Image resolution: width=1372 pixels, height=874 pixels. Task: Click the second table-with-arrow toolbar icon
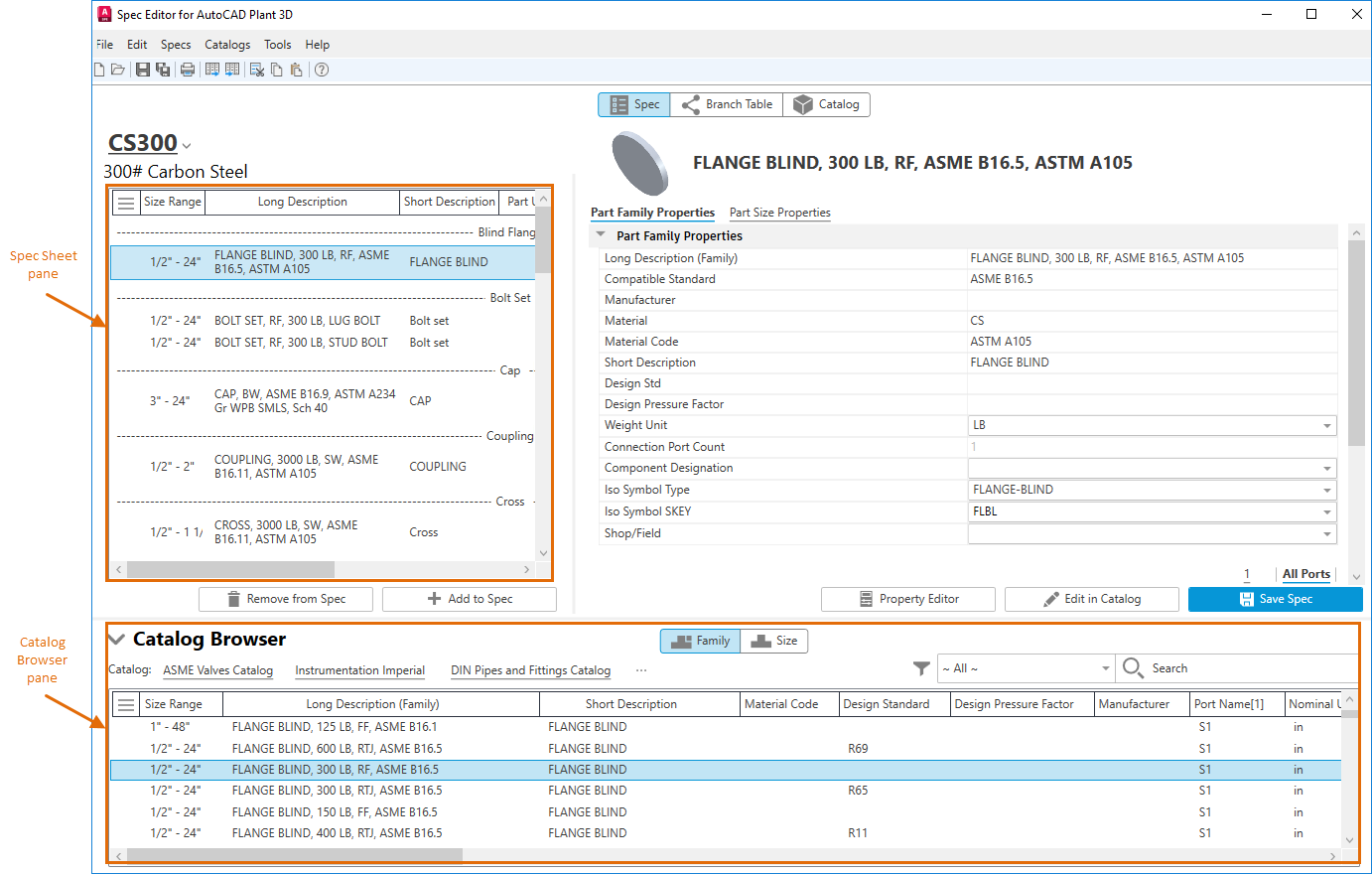232,70
